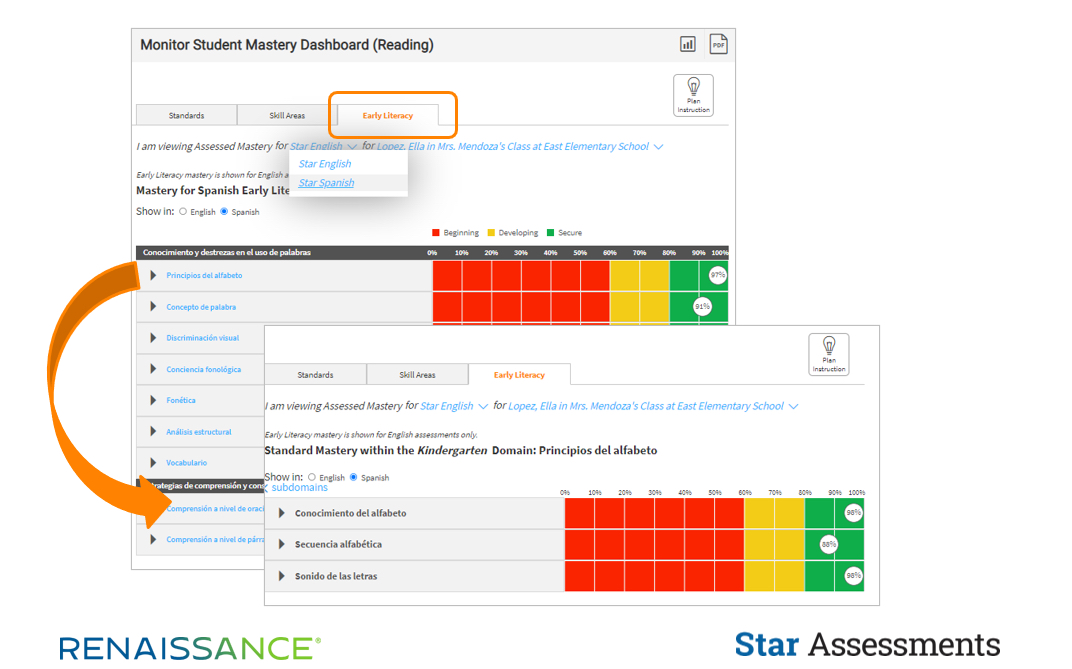
Task: Click the red Beginning legend swatch
Action: (436, 232)
